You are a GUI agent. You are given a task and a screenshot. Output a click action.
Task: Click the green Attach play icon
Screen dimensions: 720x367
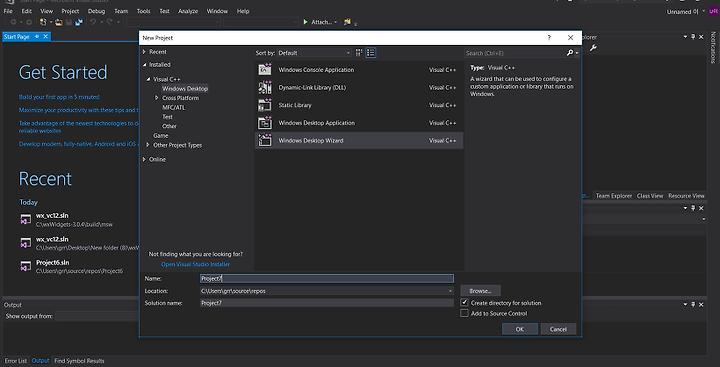[305, 22]
